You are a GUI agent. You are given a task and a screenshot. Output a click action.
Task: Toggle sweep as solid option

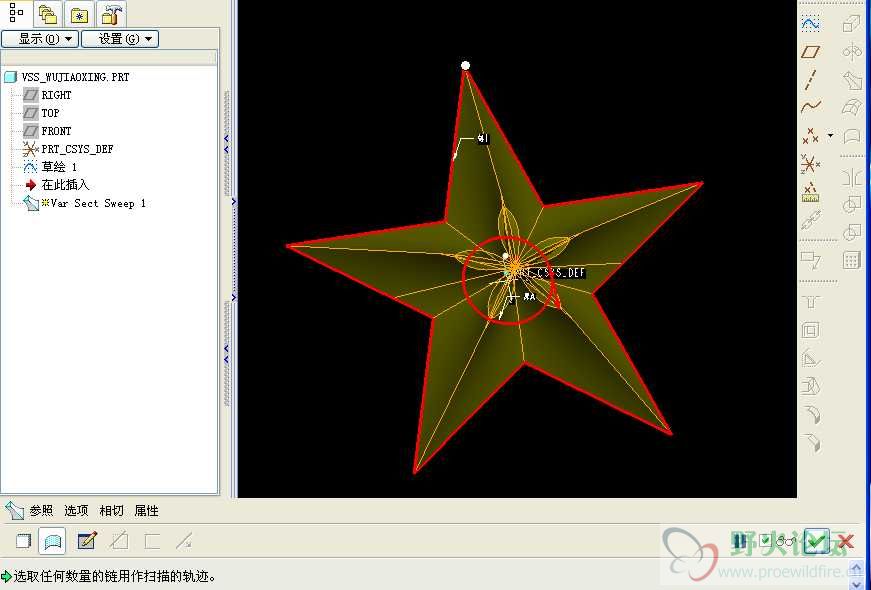coord(23,541)
